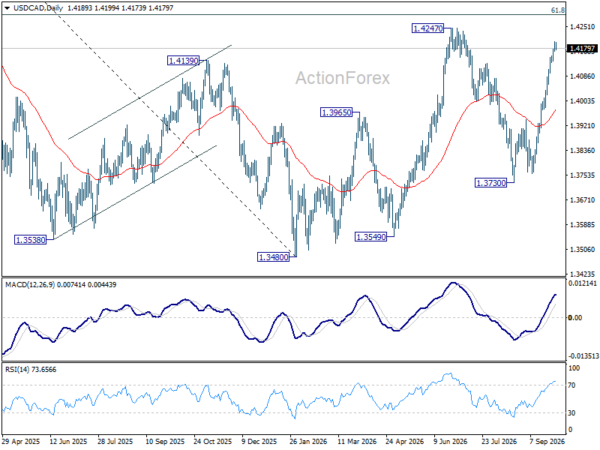
Task: Select the 9 Jun 2026 date marker
Action: click(450, 441)
